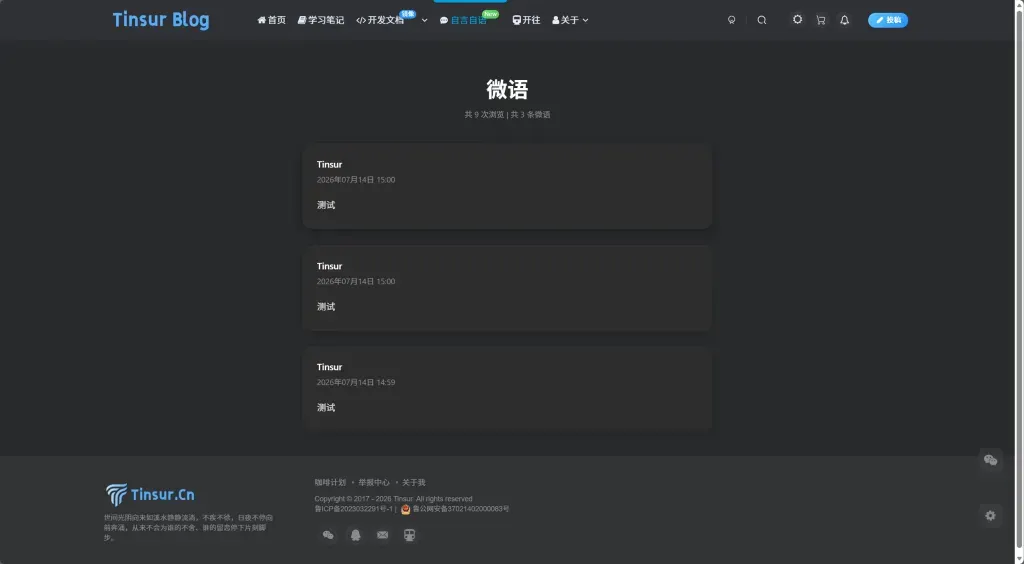1024x564 pixels.
Task: Open the 关于我 footer link
Action: (x=413, y=482)
